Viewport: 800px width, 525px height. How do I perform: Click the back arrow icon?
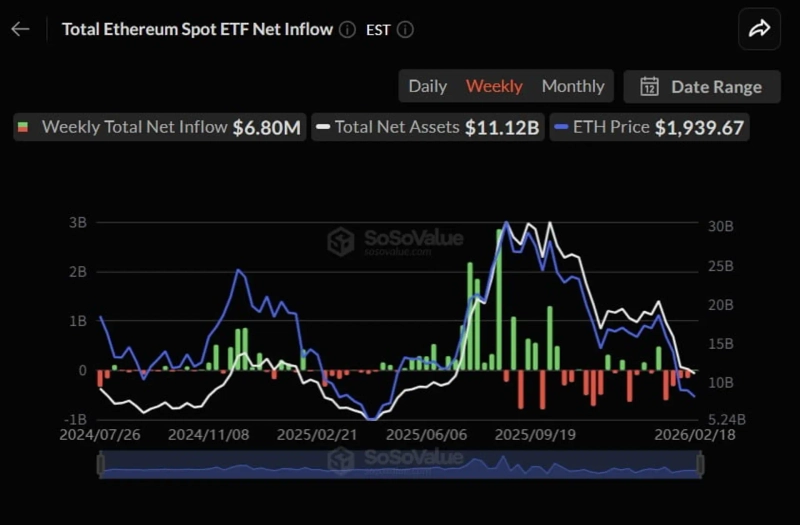(20, 29)
